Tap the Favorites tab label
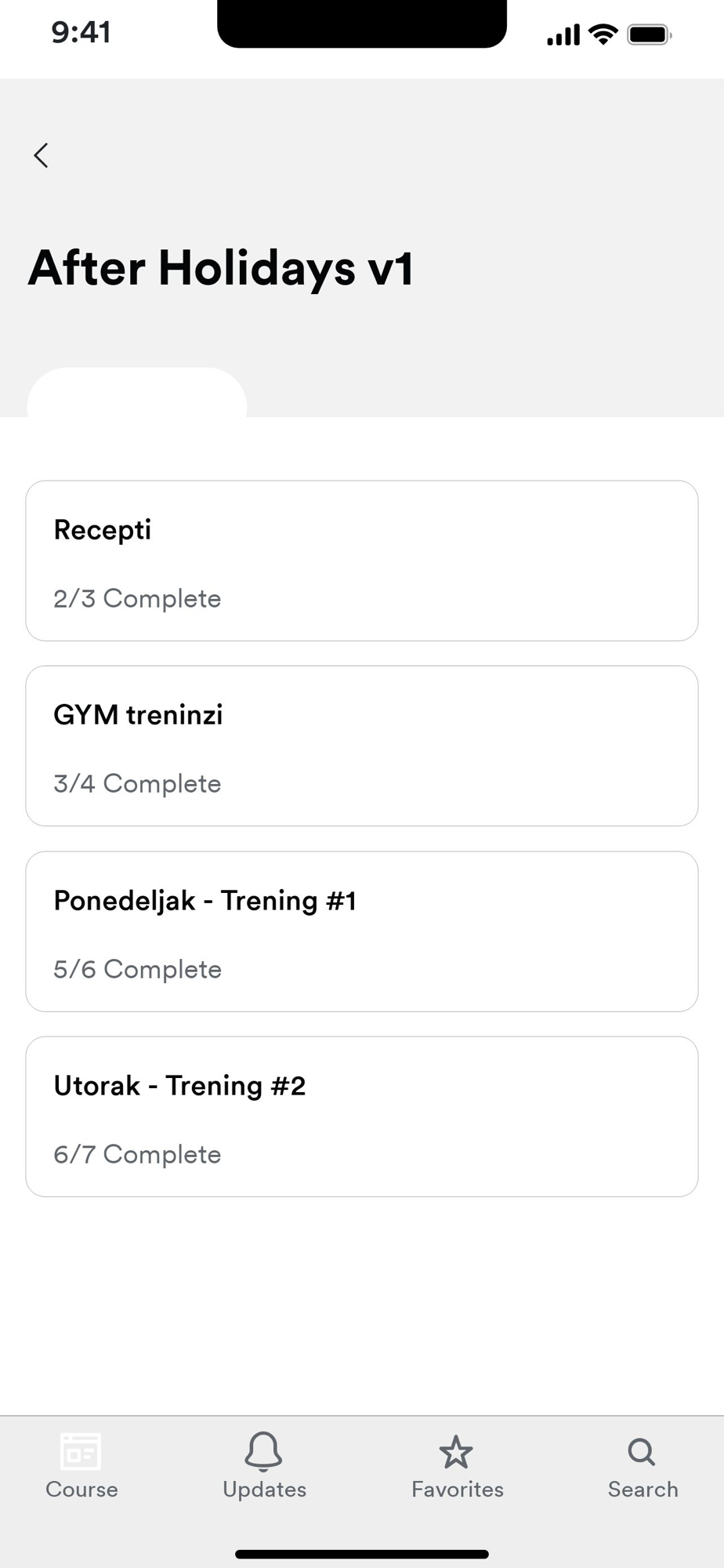724x1568 pixels. coord(458,1490)
